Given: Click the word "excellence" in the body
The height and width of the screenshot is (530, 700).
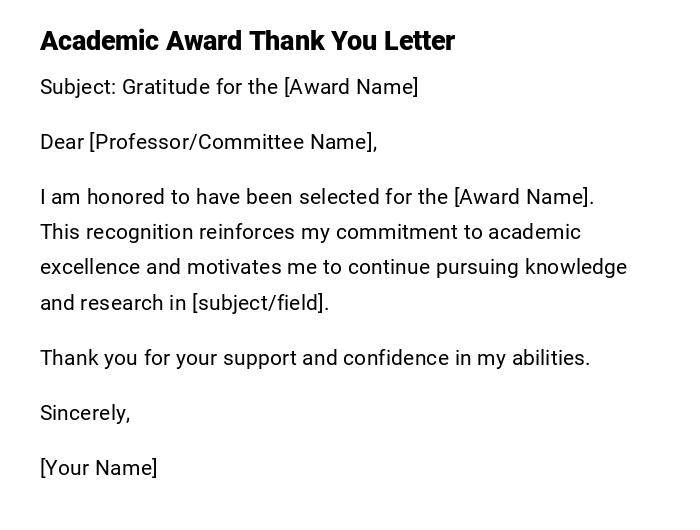Looking at the screenshot, I should 90,267.
